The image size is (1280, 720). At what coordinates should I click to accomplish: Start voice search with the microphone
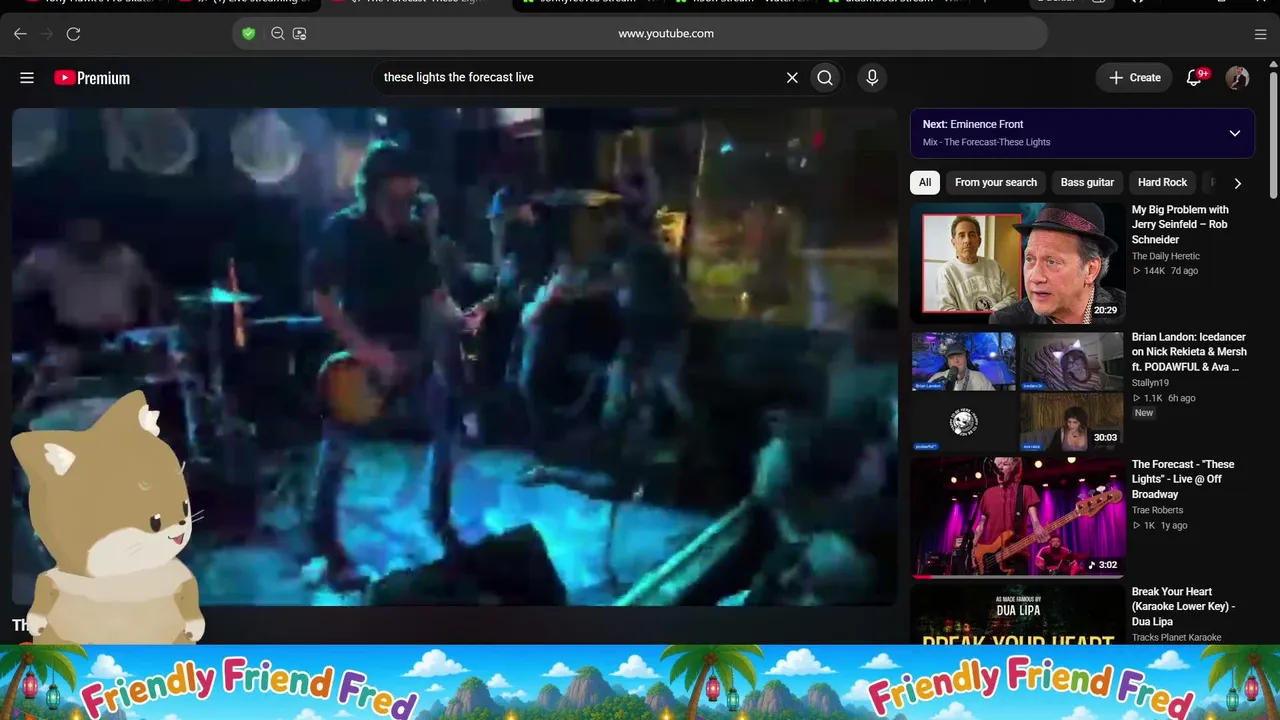tap(872, 78)
